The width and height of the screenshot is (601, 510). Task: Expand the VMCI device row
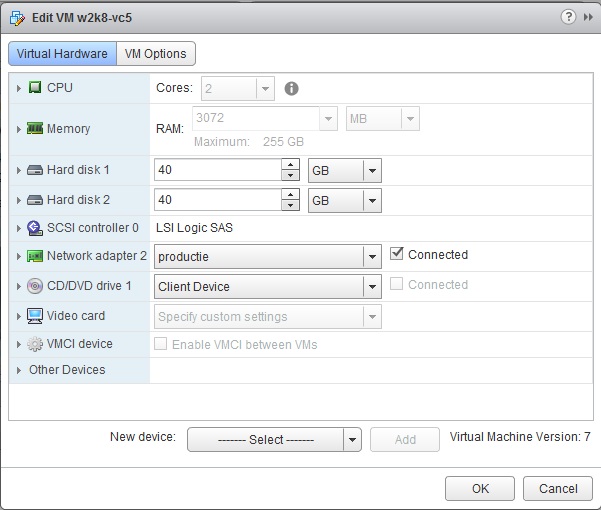point(18,344)
